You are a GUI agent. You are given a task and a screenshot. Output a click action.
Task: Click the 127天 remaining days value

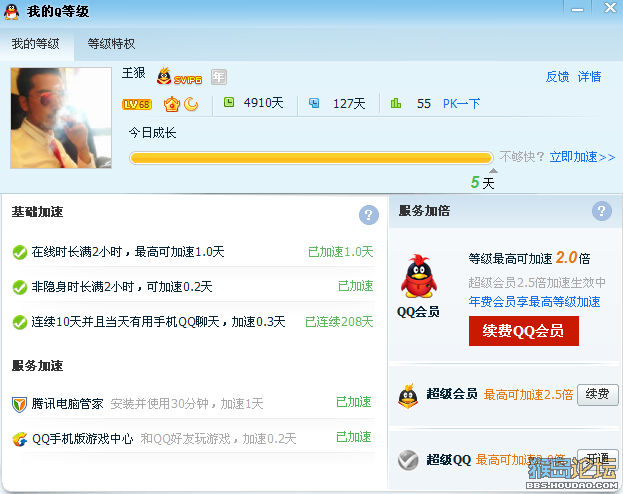[x=349, y=104]
